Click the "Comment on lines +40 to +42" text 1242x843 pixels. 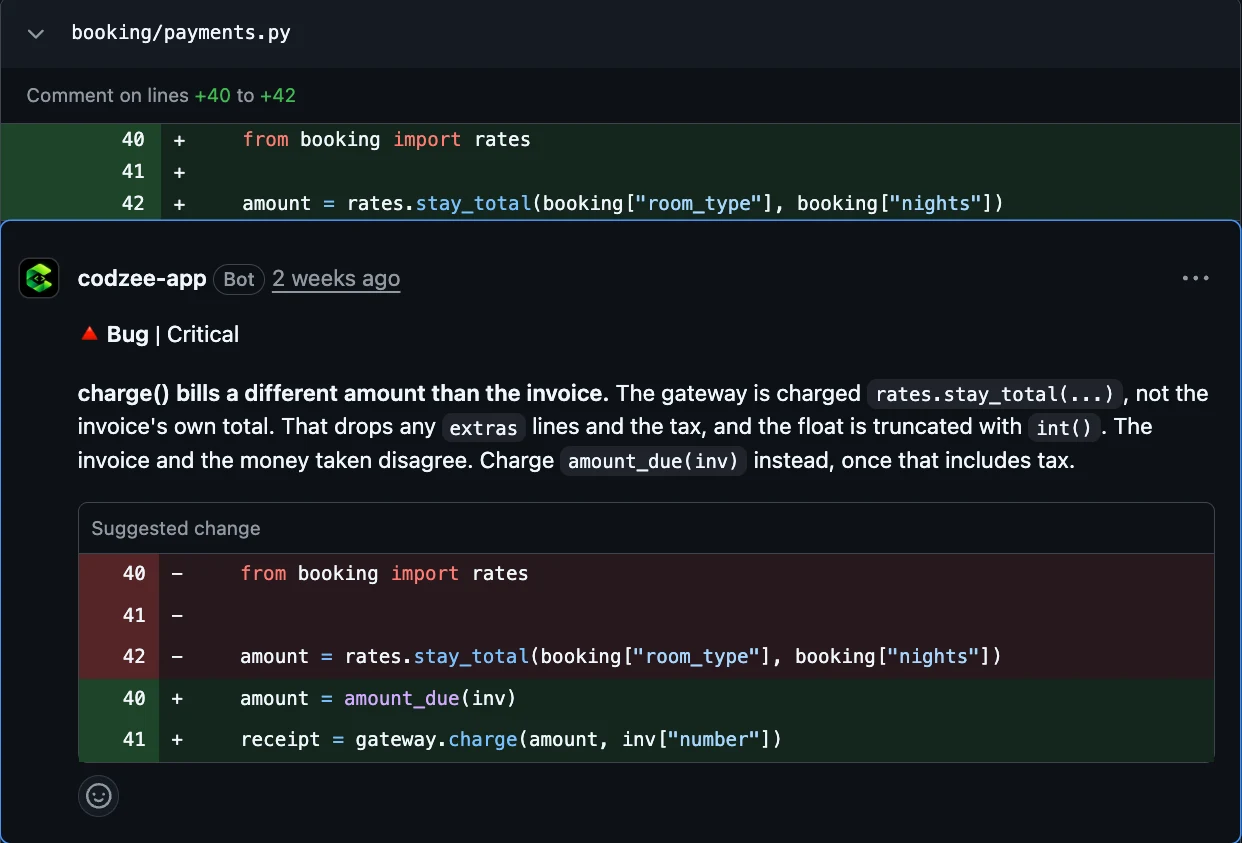point(161,96)
